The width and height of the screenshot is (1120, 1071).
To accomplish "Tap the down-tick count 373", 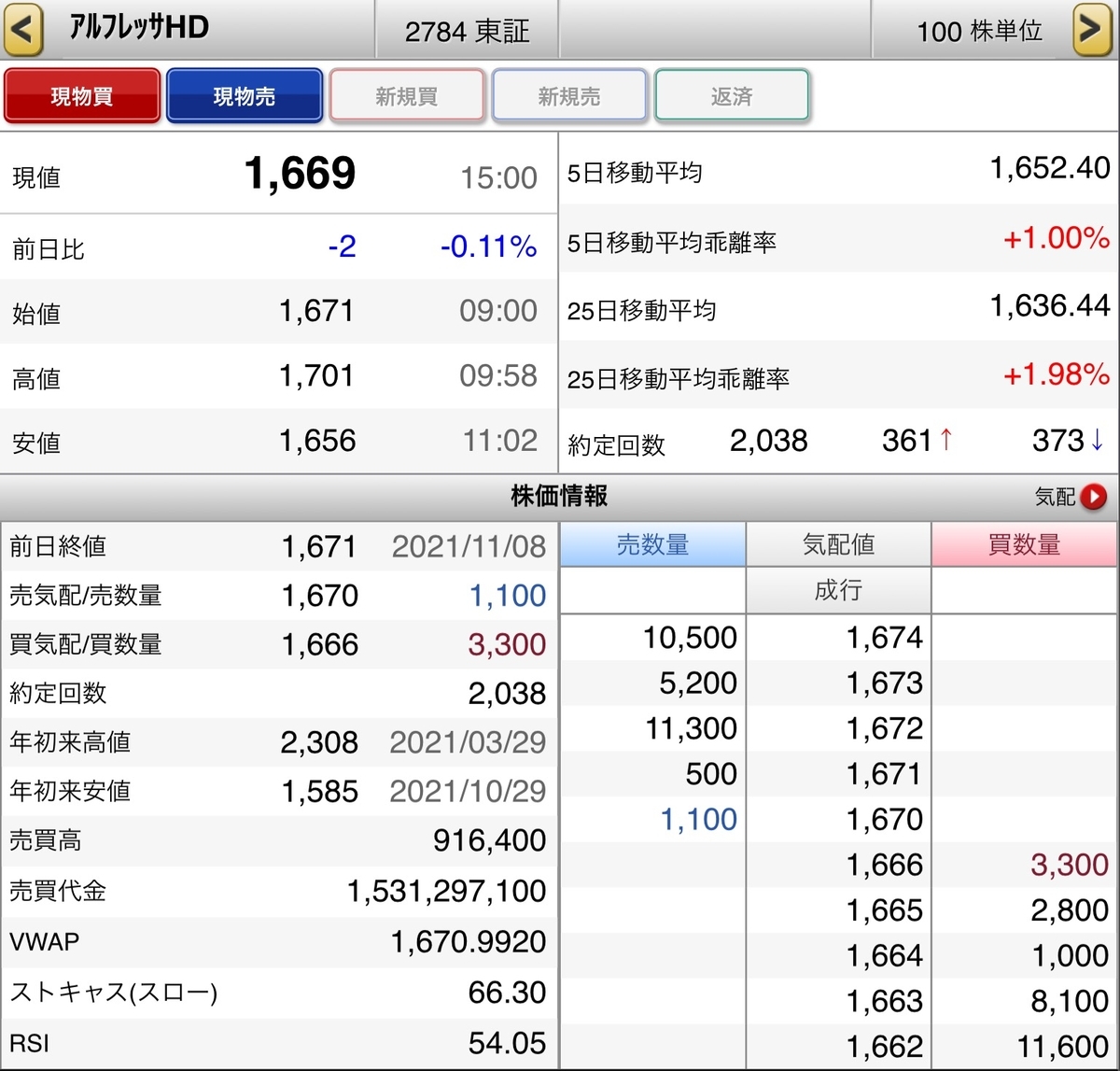I will click(x=1057, y=441).
